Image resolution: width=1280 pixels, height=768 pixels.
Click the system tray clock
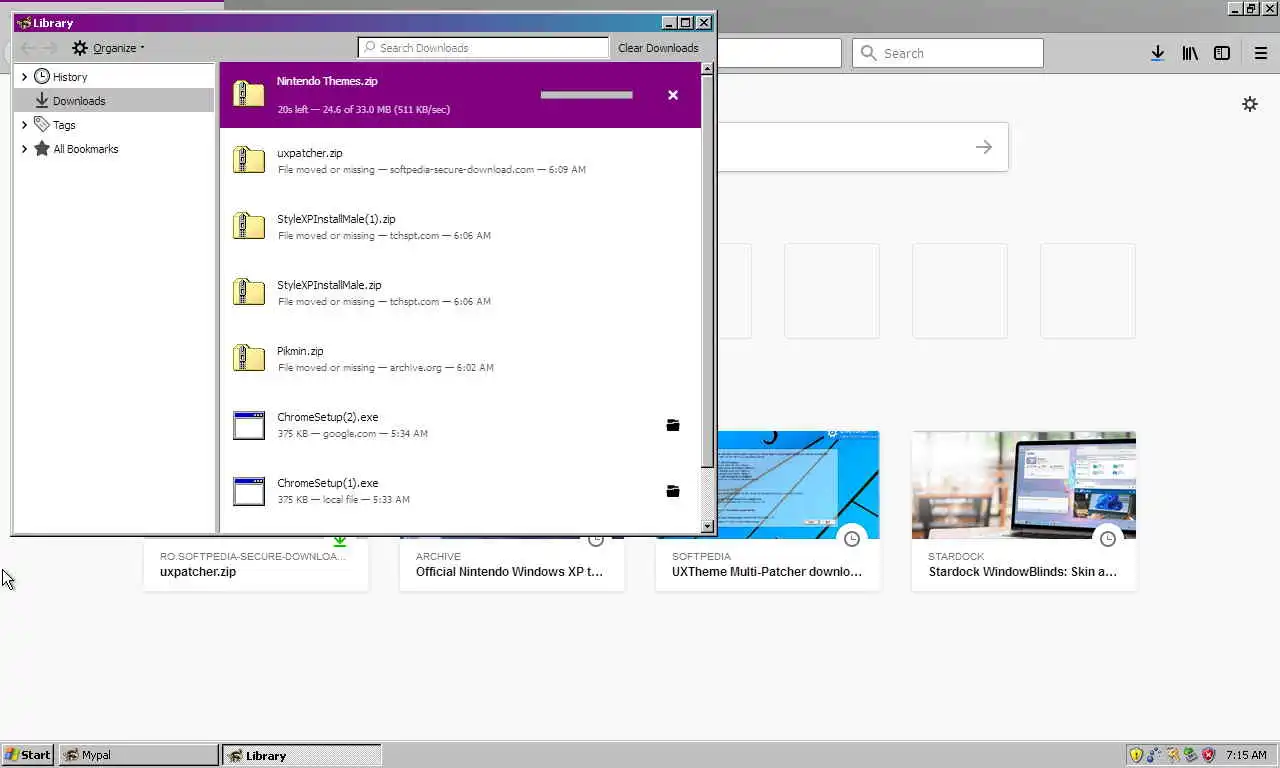(1246, 755)
